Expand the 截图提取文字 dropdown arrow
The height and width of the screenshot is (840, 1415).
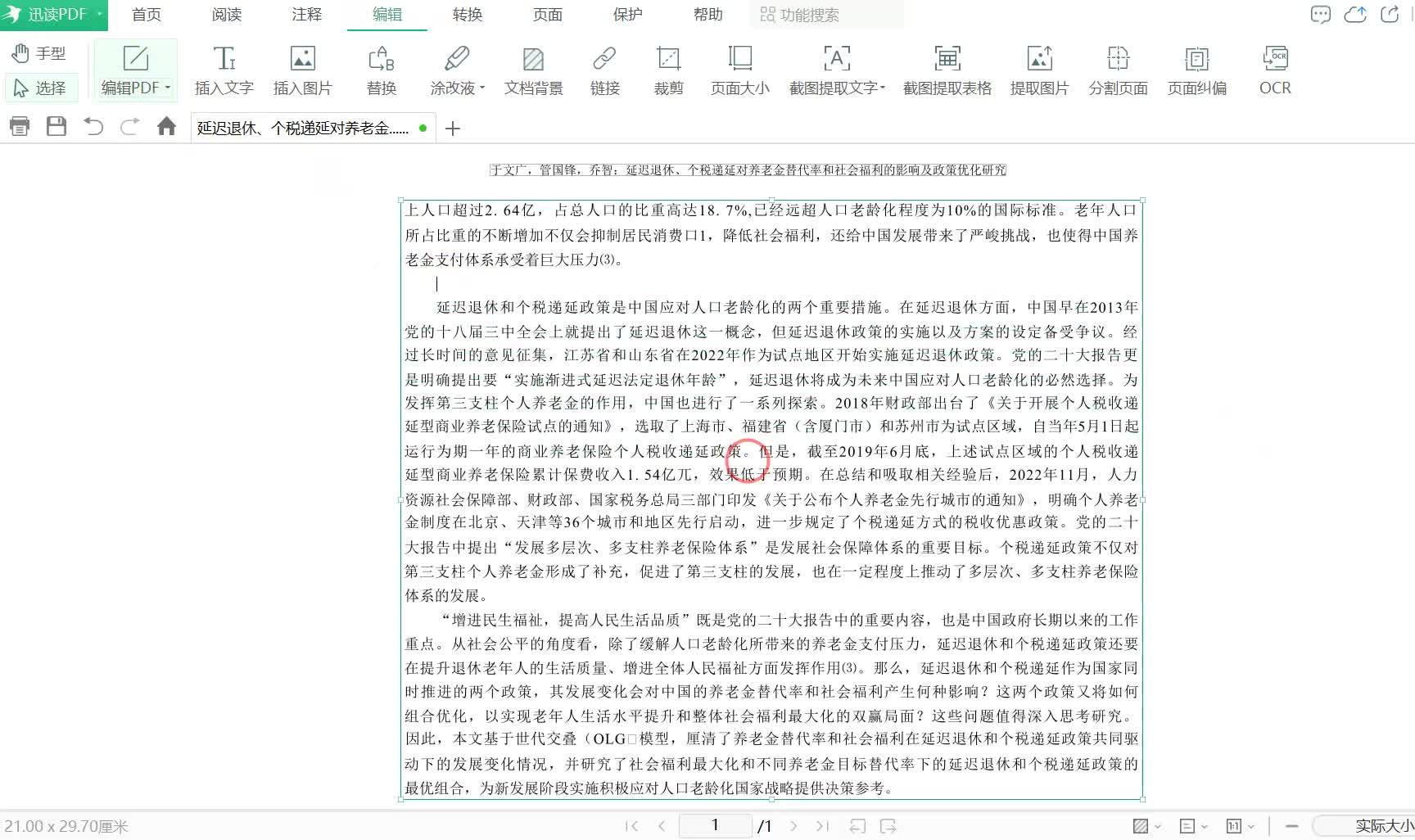point(883,88)
